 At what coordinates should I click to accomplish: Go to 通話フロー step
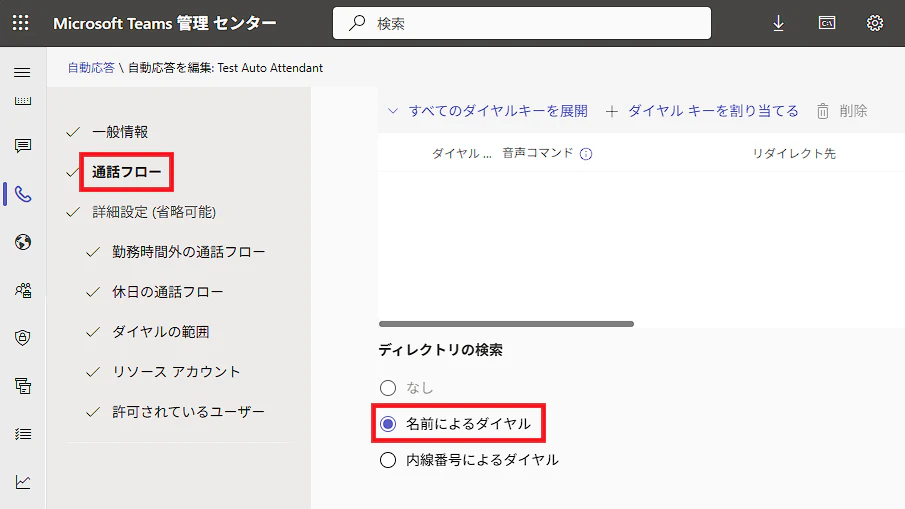[126, 172]
